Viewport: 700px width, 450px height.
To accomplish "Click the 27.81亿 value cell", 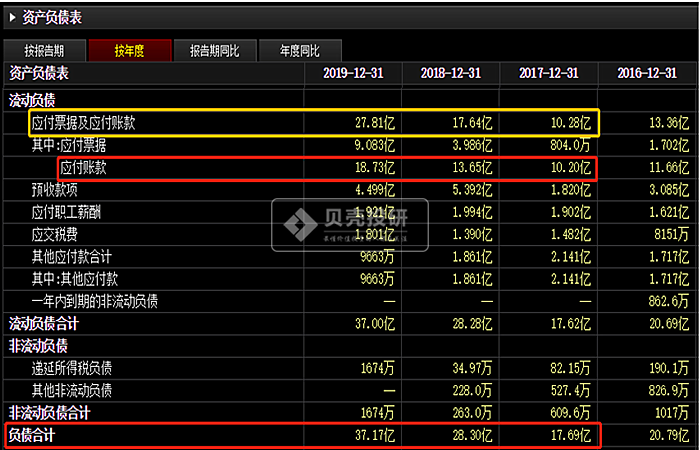I will click(373, 123).
